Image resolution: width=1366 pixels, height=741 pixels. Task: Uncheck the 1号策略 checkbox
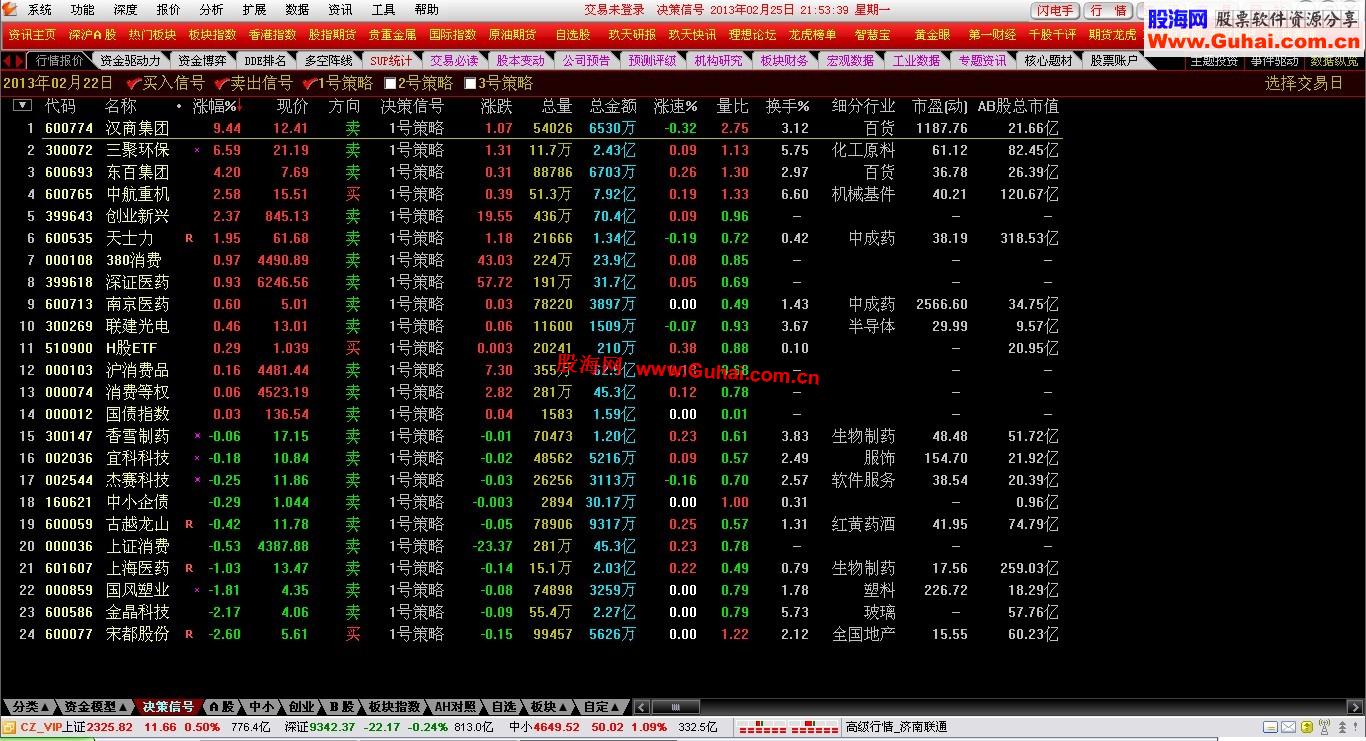[x=309, y=83]
